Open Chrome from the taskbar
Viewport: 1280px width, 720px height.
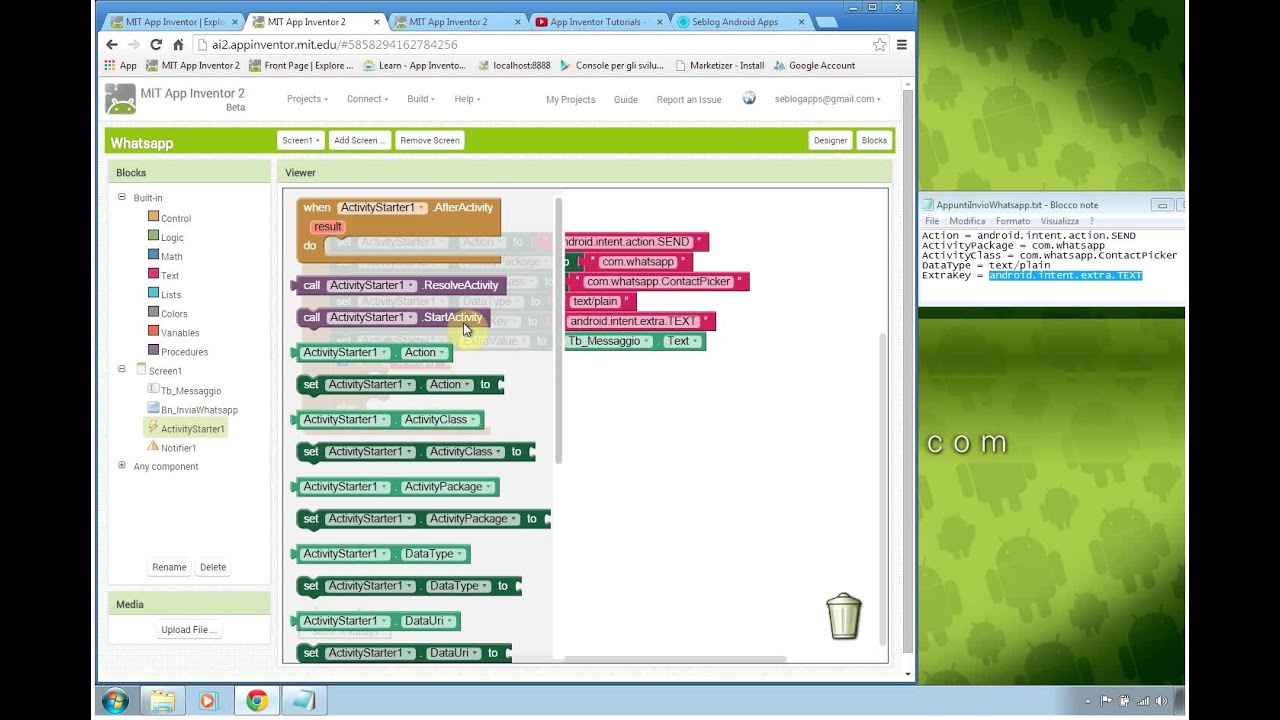tap(257, 701)
